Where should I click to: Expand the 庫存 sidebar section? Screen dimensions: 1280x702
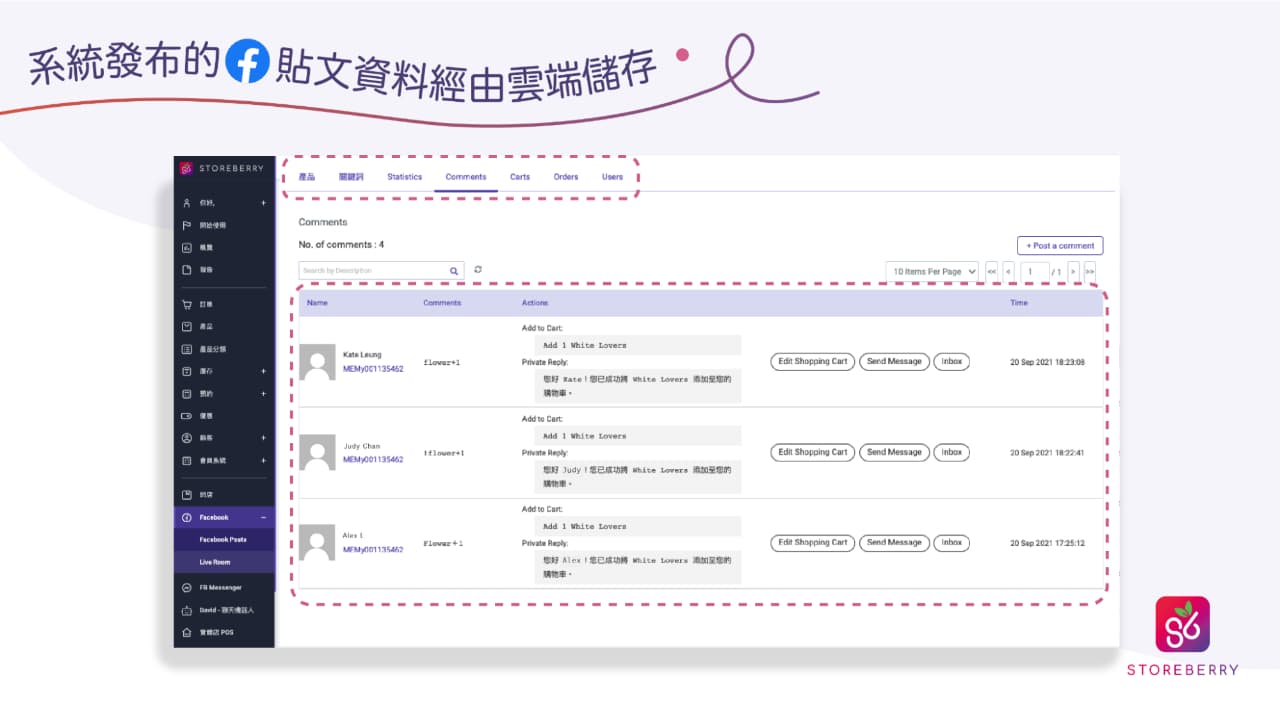coord(263,371)
